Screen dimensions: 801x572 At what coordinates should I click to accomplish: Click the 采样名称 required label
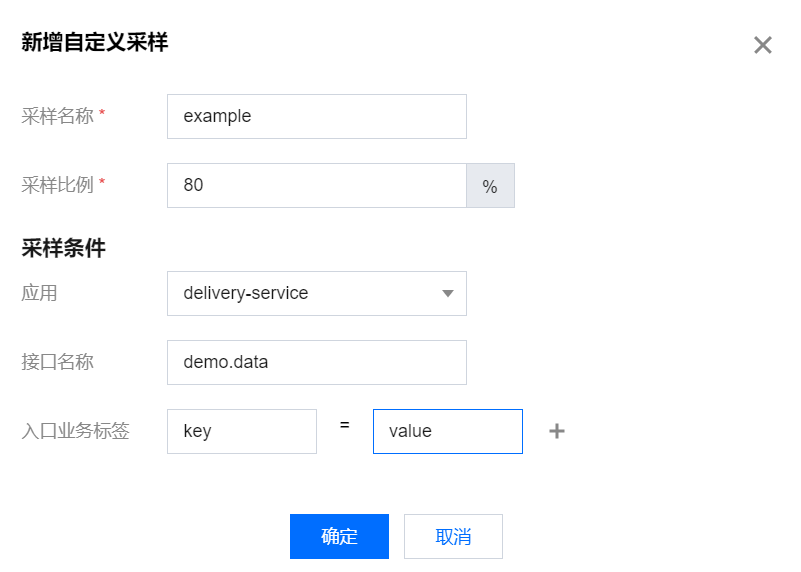63,116
